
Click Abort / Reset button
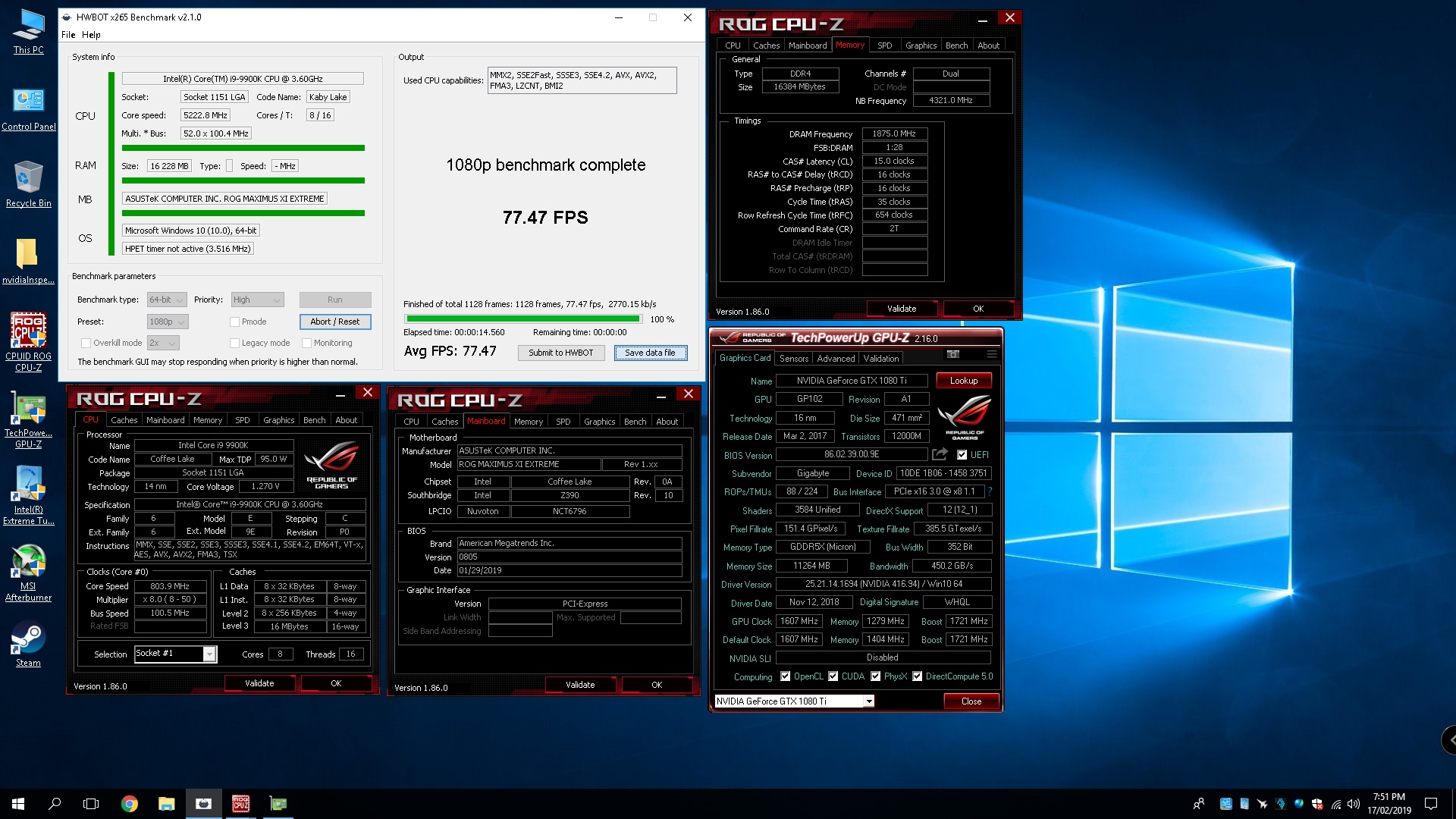[334, 322]
